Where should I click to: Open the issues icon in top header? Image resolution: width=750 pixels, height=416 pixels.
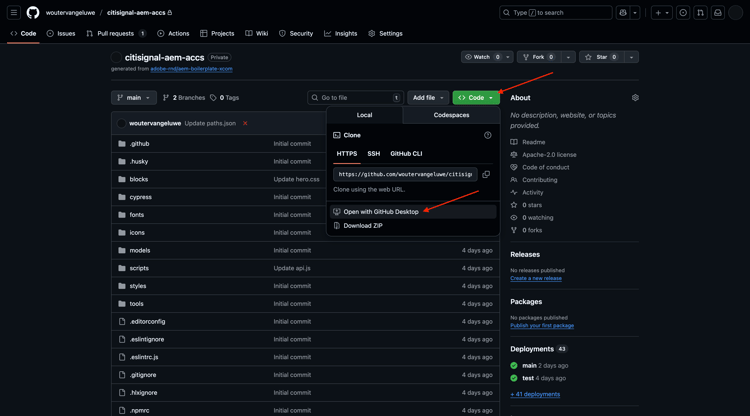683,13
